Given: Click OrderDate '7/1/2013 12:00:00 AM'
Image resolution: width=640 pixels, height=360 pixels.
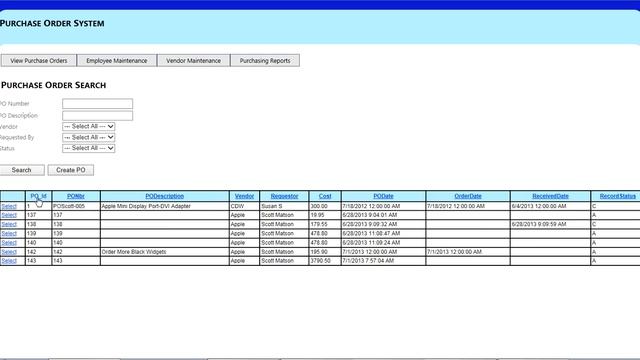Looking at the screenshot, I should pos(454,252).
